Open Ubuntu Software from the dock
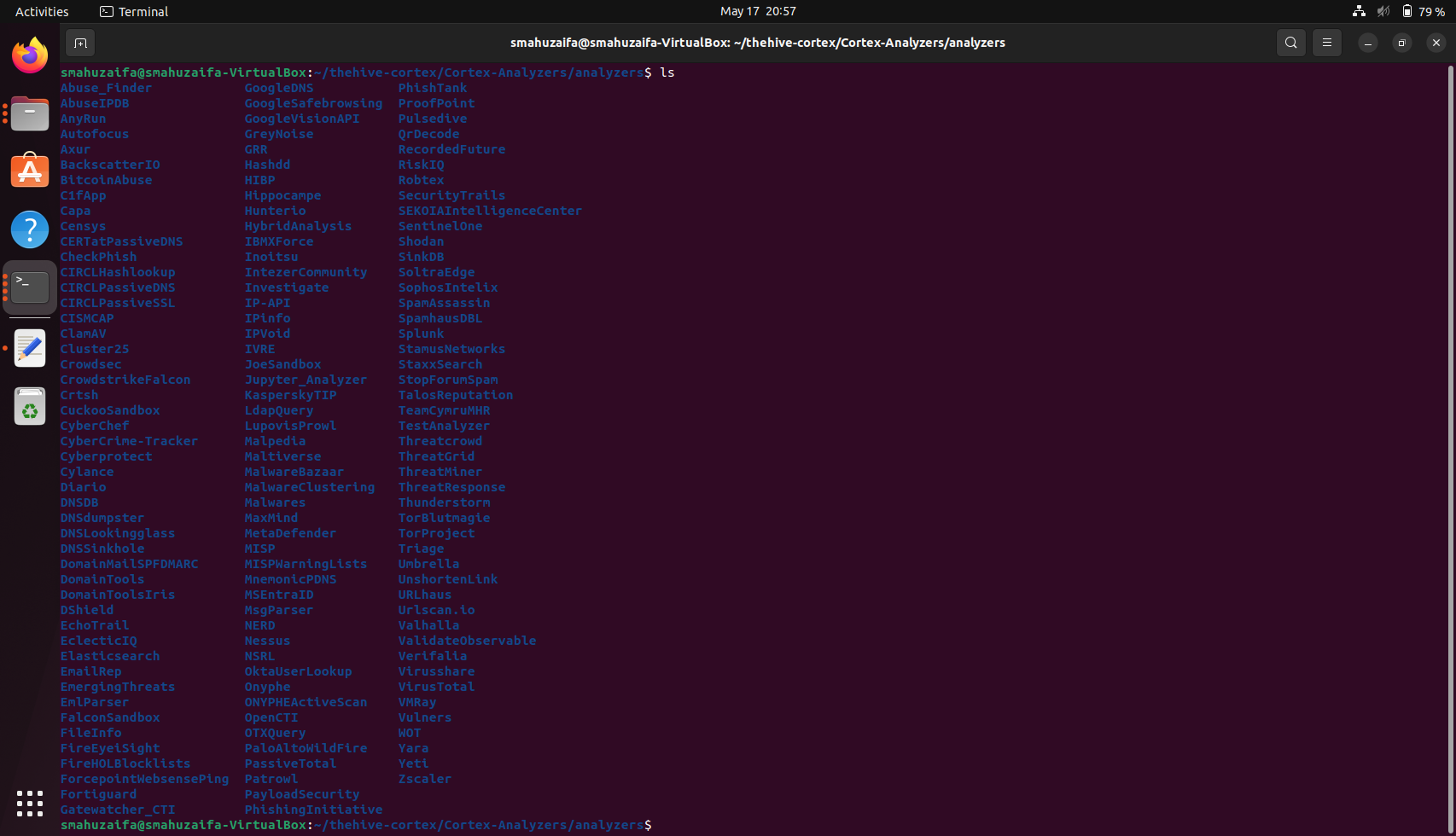The image size is (1456, 836). [x=30, y=171]
